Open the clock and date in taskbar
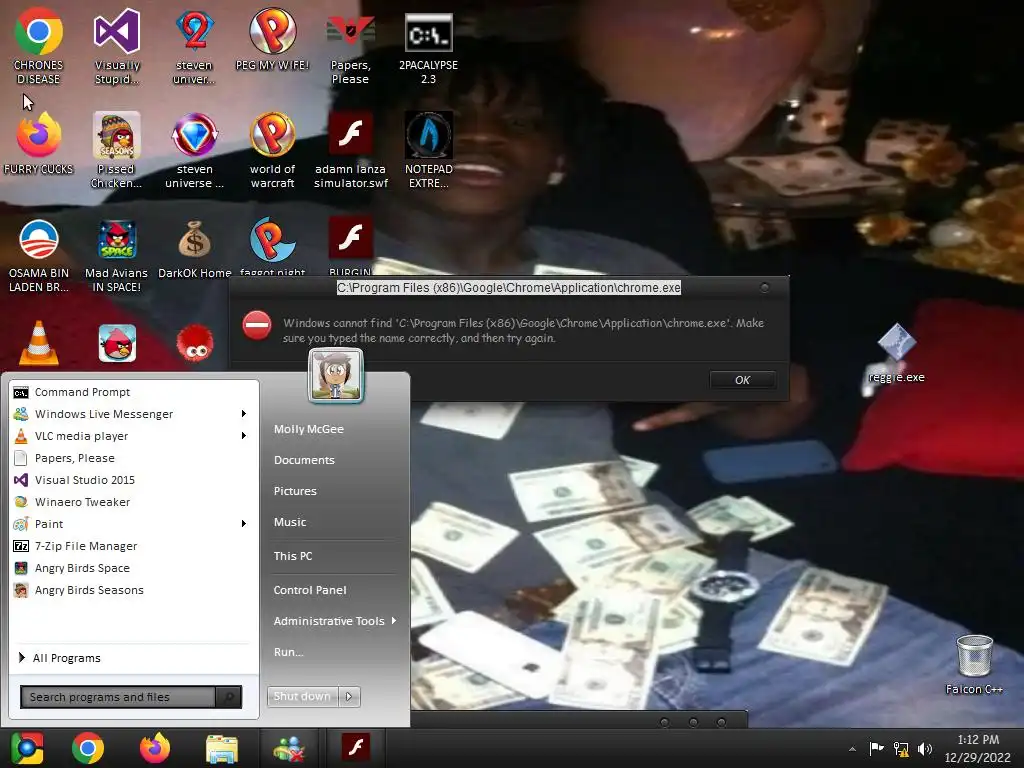Screen dimensions: 1024x768 click(978, 748)
